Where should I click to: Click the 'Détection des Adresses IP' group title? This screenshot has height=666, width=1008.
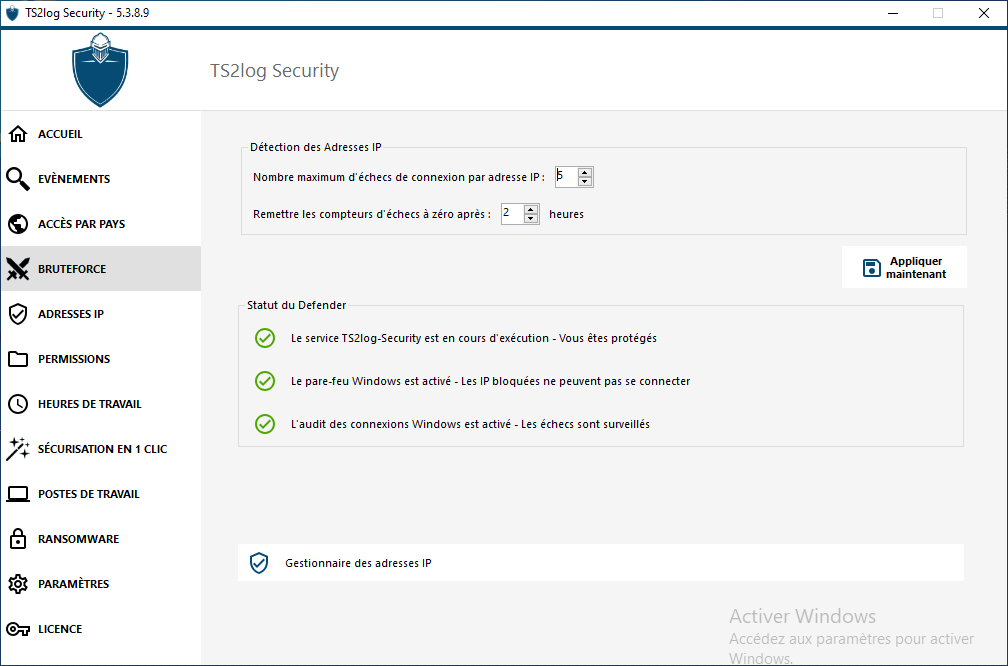point(316,147)
